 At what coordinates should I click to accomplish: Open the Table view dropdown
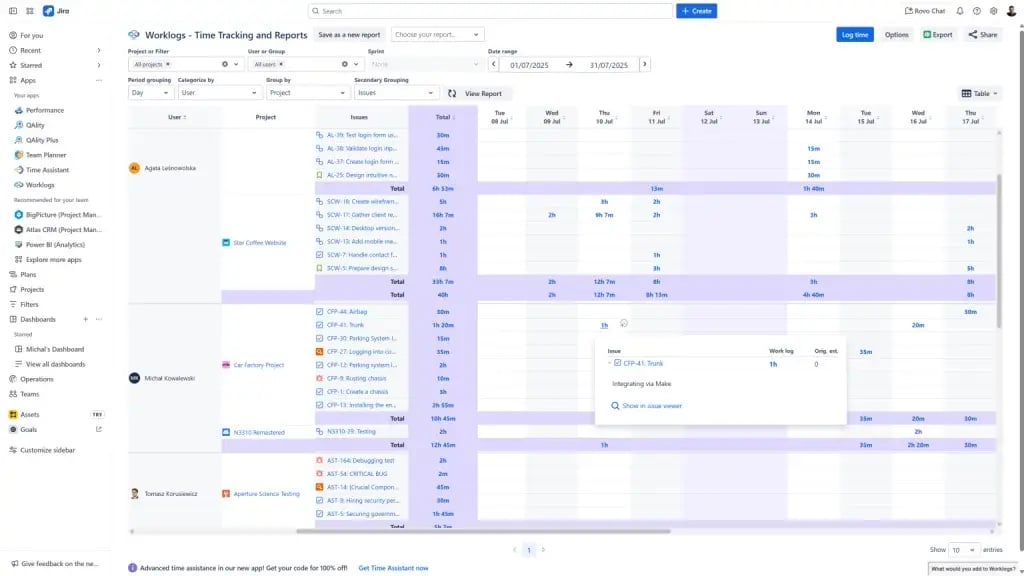pos(977,93)
